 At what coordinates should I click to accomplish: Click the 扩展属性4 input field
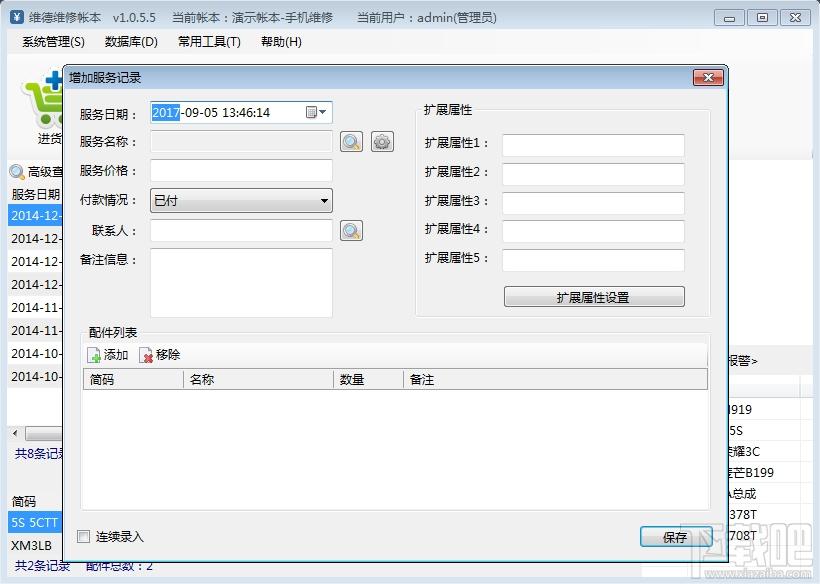594,232
